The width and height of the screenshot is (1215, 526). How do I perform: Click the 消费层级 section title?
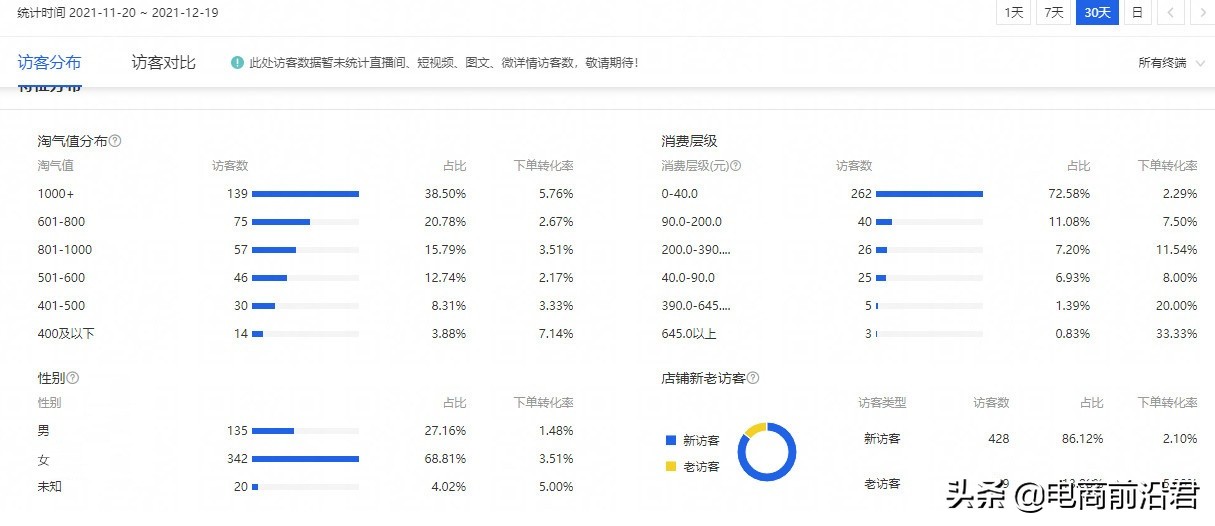click(689, 141)
